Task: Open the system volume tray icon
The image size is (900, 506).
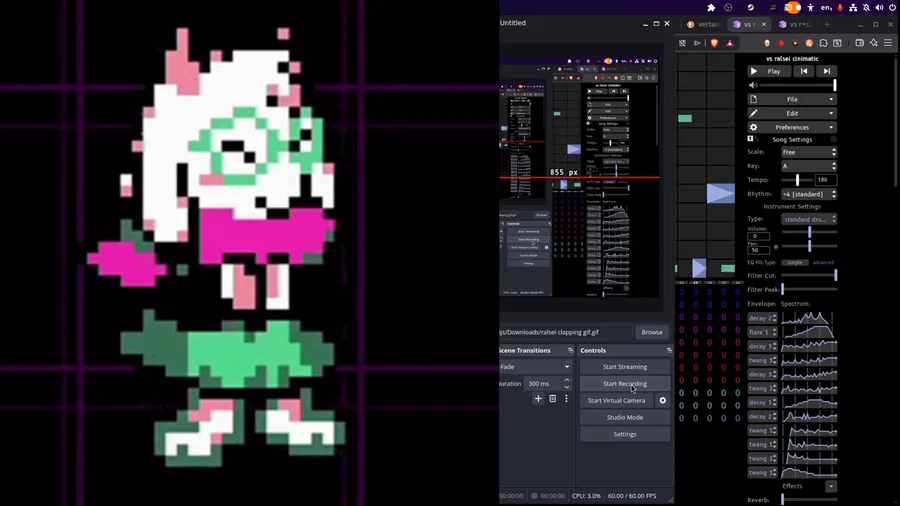Action: (879, 7)
